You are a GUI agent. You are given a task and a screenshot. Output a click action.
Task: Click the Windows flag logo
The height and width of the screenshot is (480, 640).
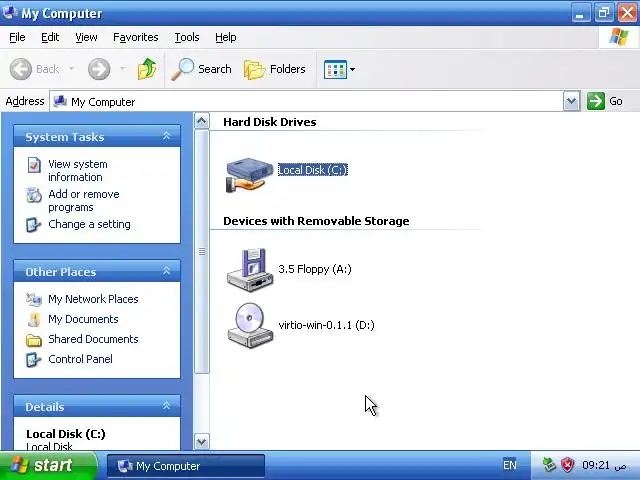pos(619,37)
